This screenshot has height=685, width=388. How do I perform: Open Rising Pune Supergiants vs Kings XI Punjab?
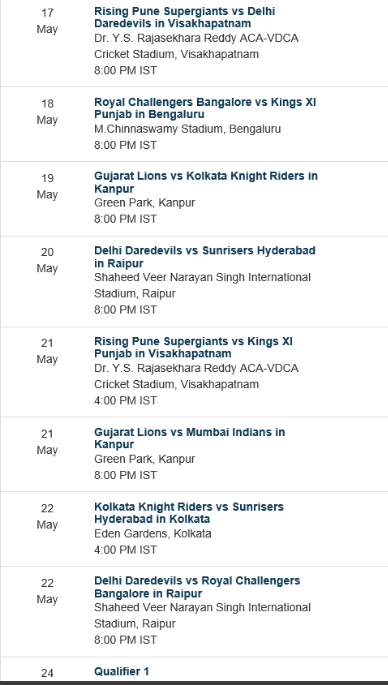pyautogui.click(x=193, y=347)
